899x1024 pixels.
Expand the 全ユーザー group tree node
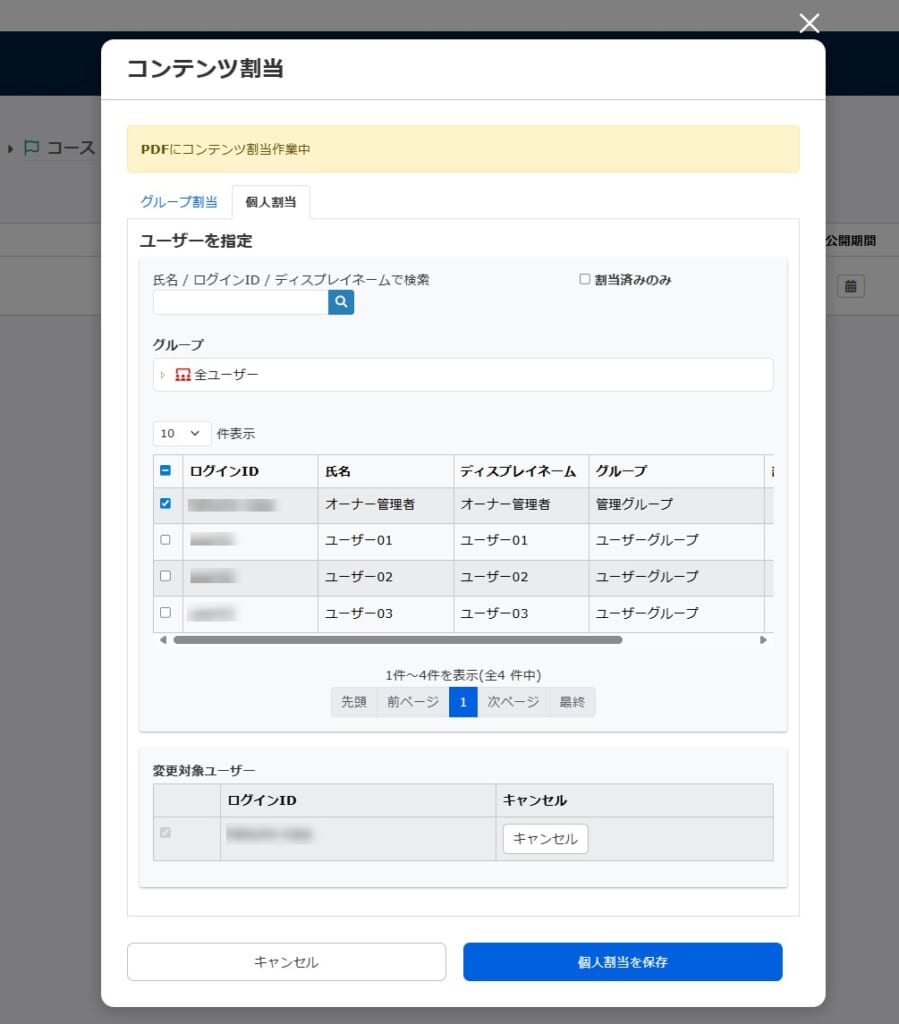click(x=163, y=375)
